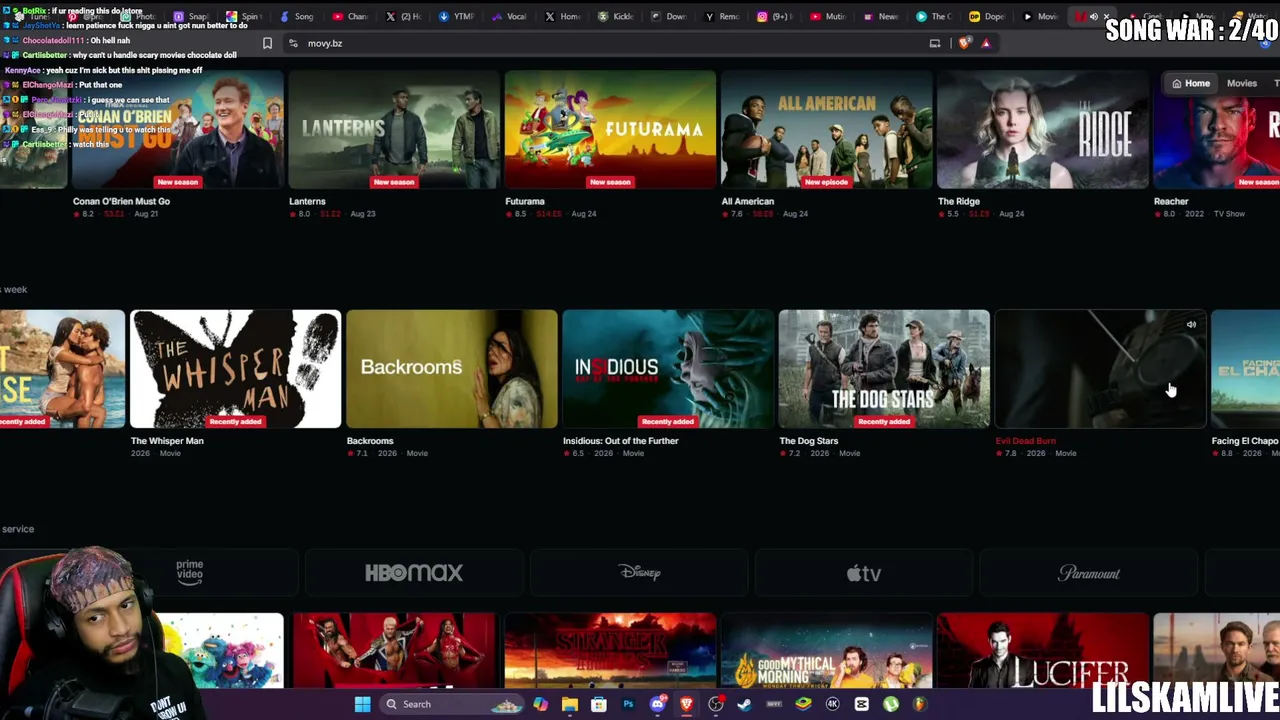Click the Conan O'Brien Must Go title

tap(121, 201)
